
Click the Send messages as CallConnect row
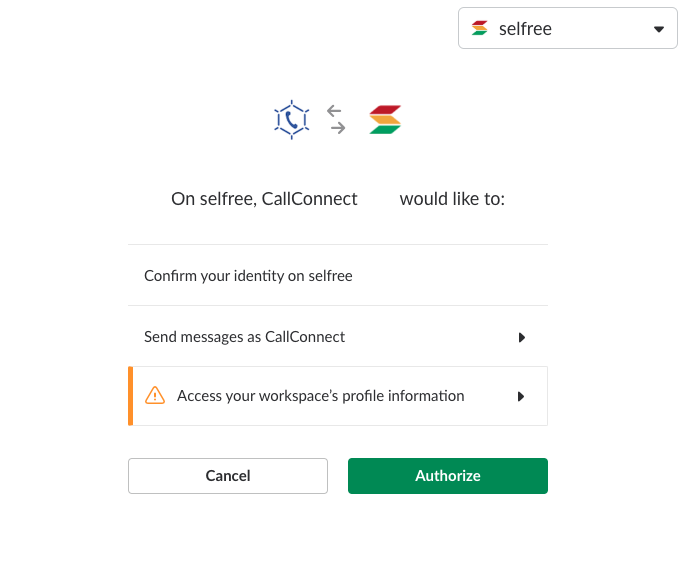[338, 336]
